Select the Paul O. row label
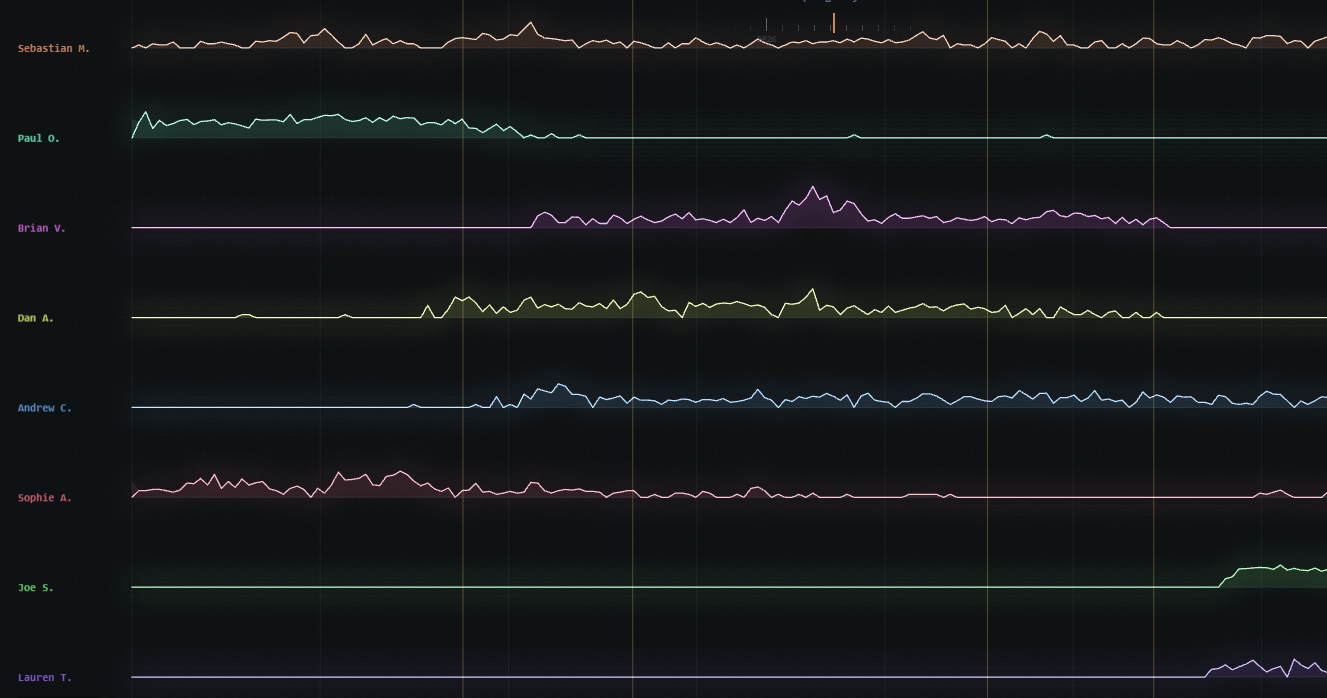The height and width of the screenshot is (698, 1327). click(x=38, y=138)
